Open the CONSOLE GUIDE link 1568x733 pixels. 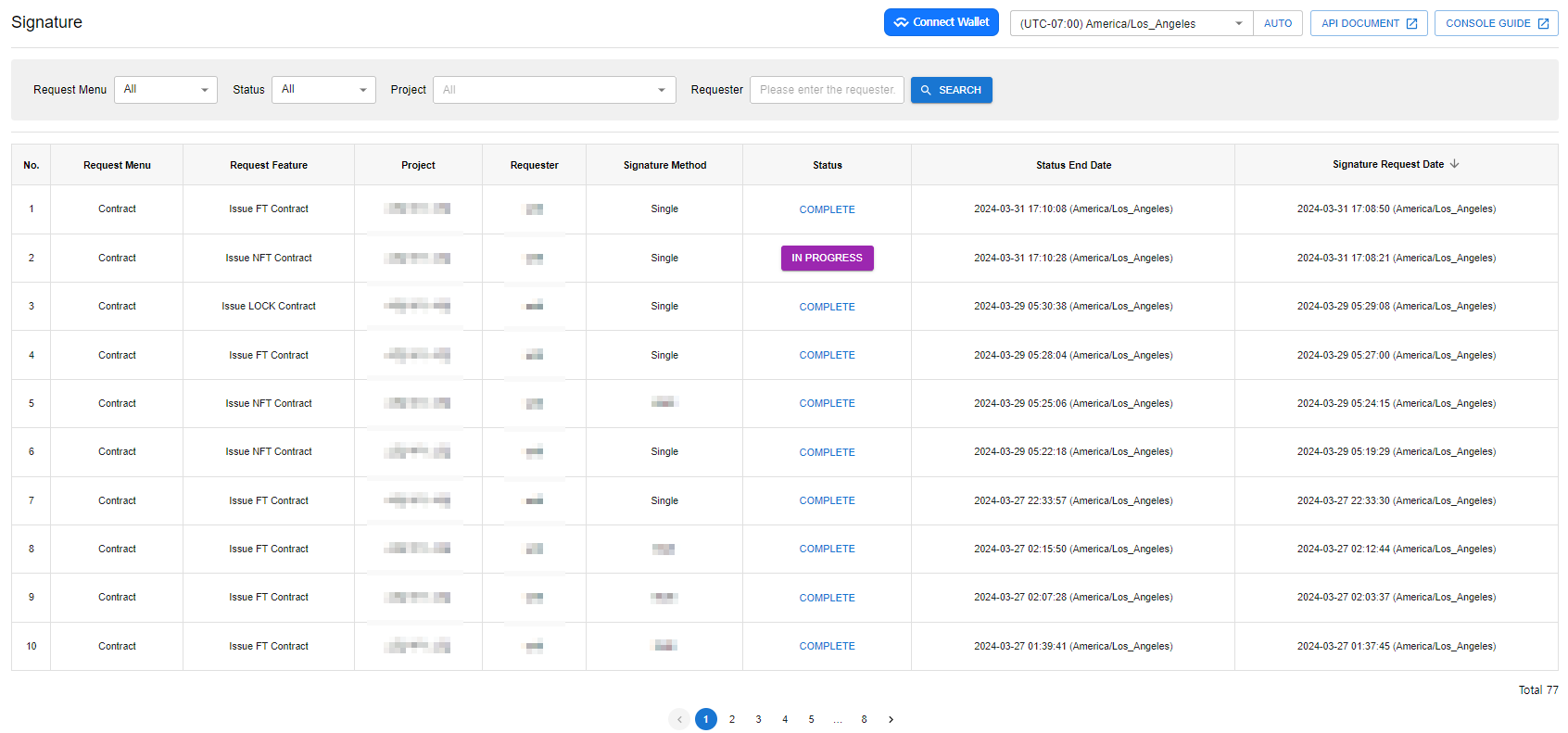1496,23
